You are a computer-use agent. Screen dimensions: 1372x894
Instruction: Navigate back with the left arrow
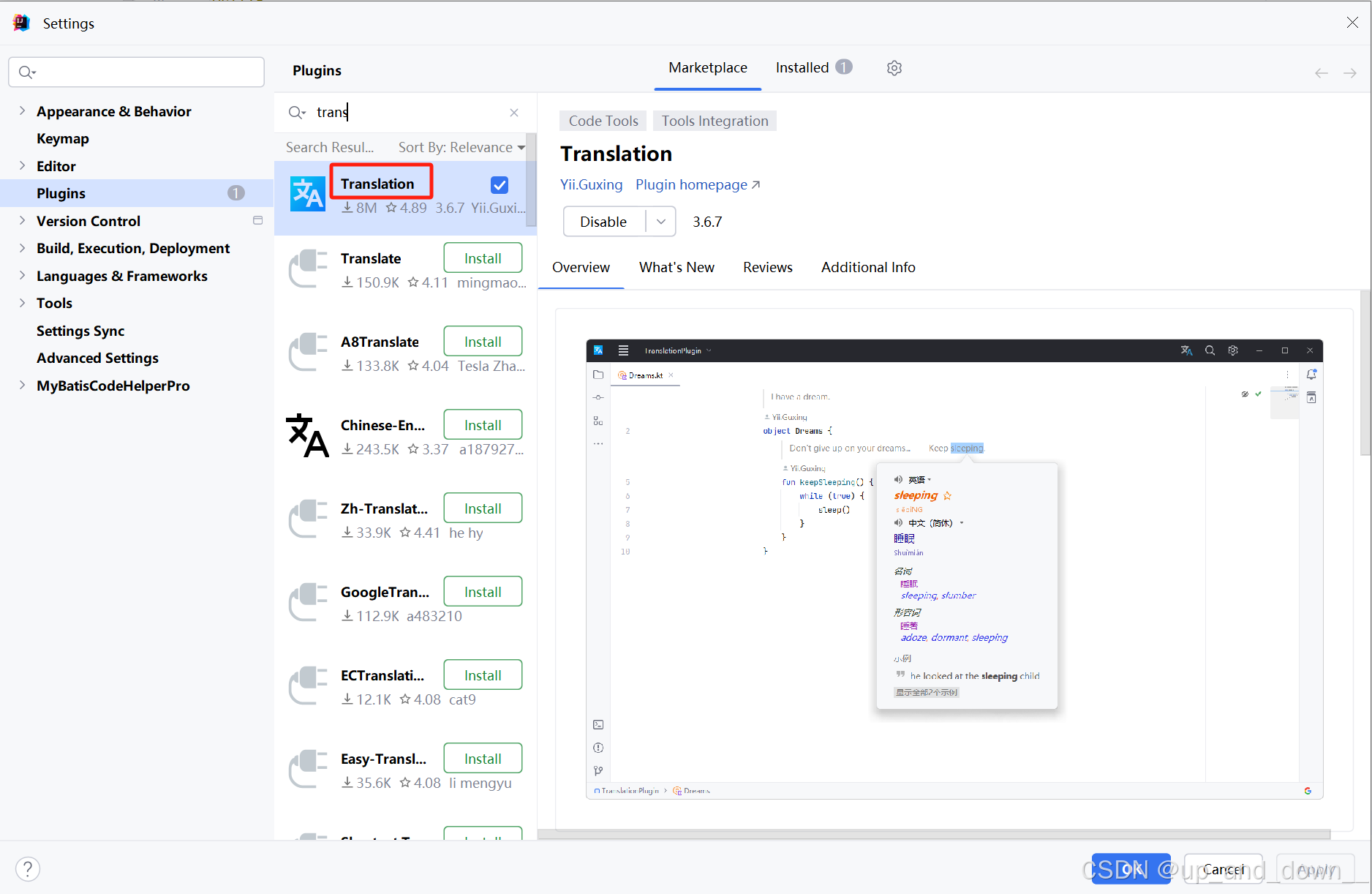[x=1321, y=73]
